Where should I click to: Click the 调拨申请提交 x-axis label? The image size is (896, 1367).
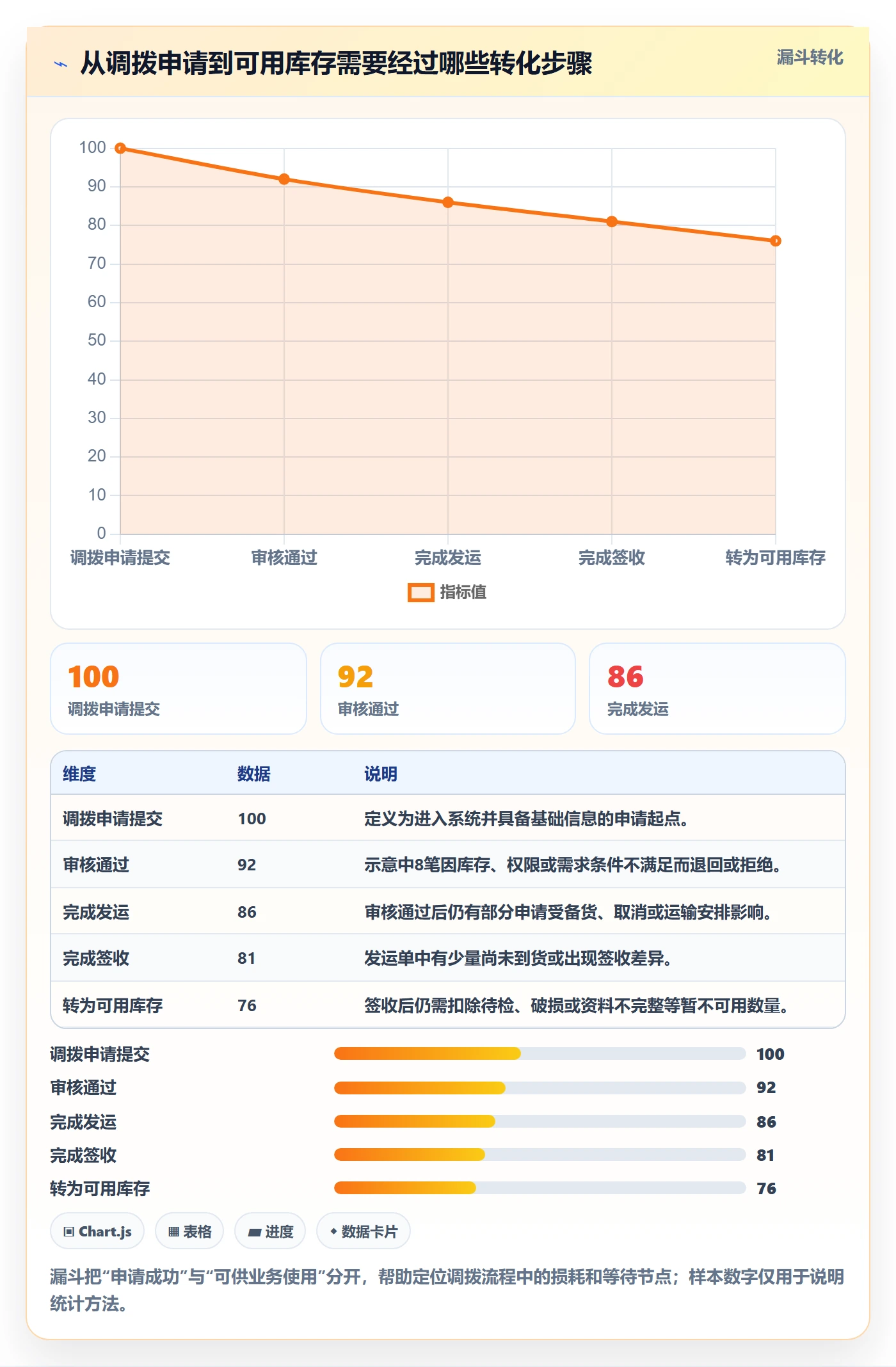[120, 558]
